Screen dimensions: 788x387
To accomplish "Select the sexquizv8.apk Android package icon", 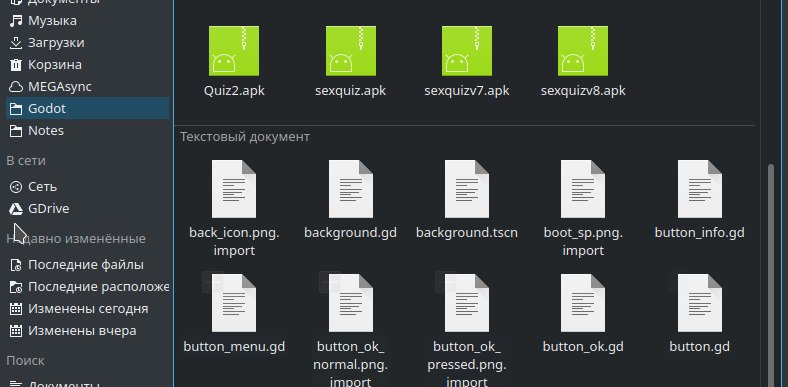I will [583, 51].
